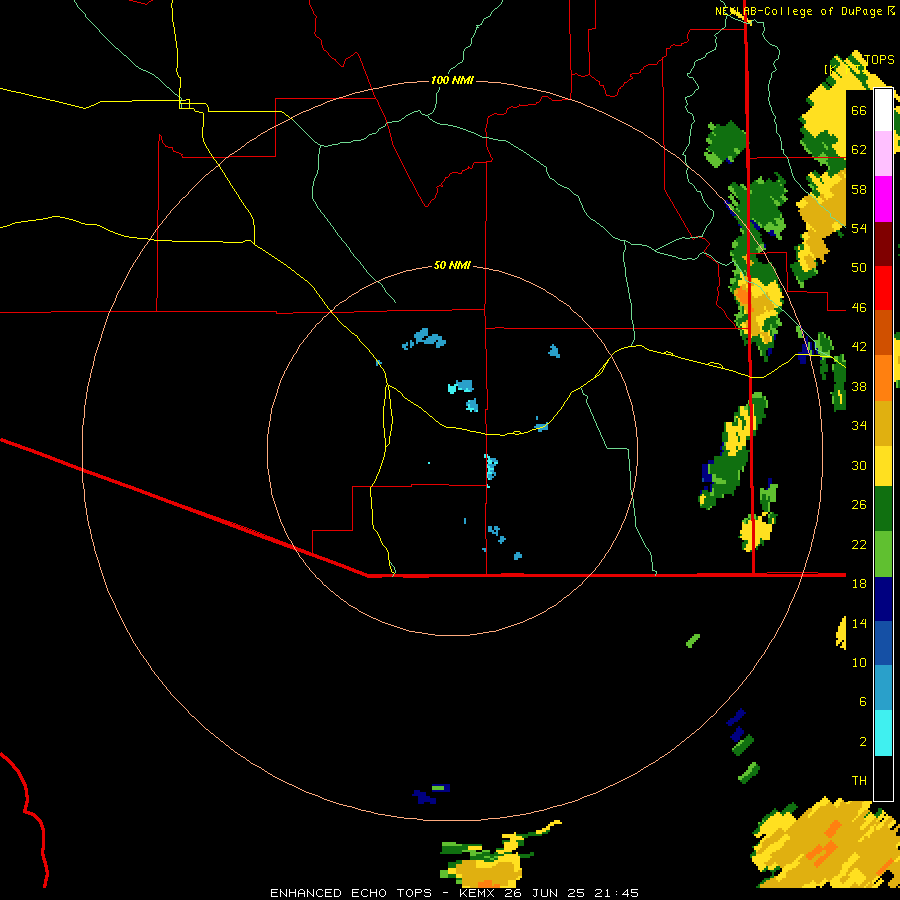
Task: Click the 'KEMX' radar site identifier
Action: point(479,893)
